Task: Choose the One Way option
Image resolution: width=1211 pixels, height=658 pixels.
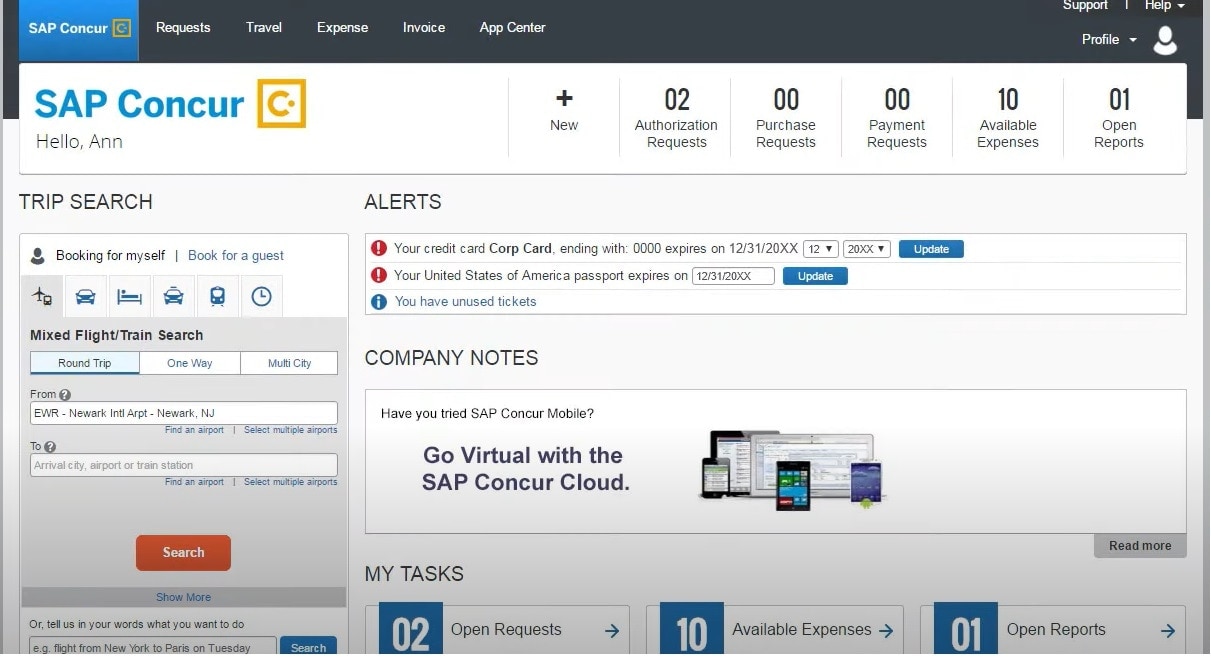Action: (190, 363)
